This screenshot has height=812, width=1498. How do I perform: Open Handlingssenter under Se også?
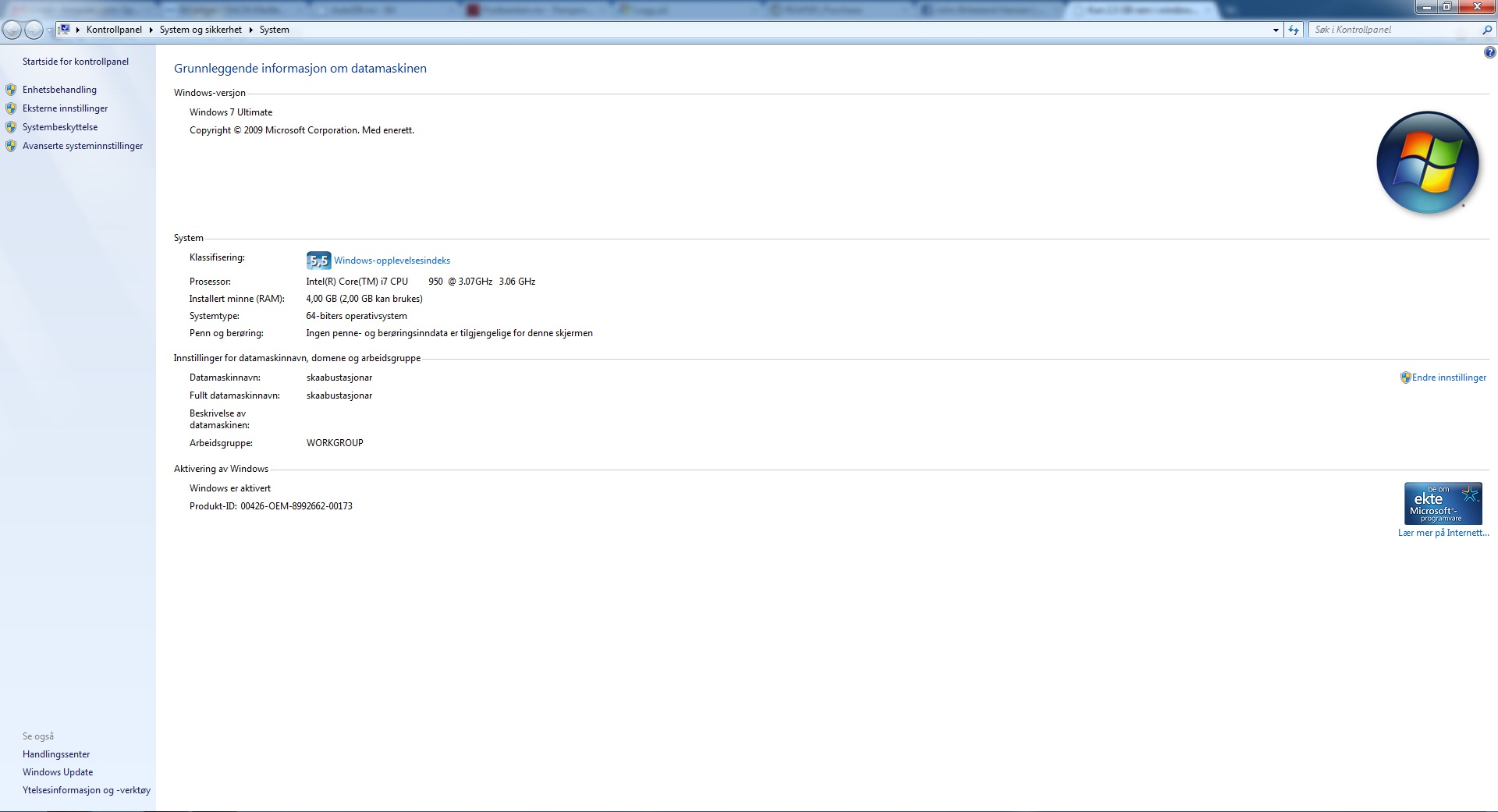[56, 754]
